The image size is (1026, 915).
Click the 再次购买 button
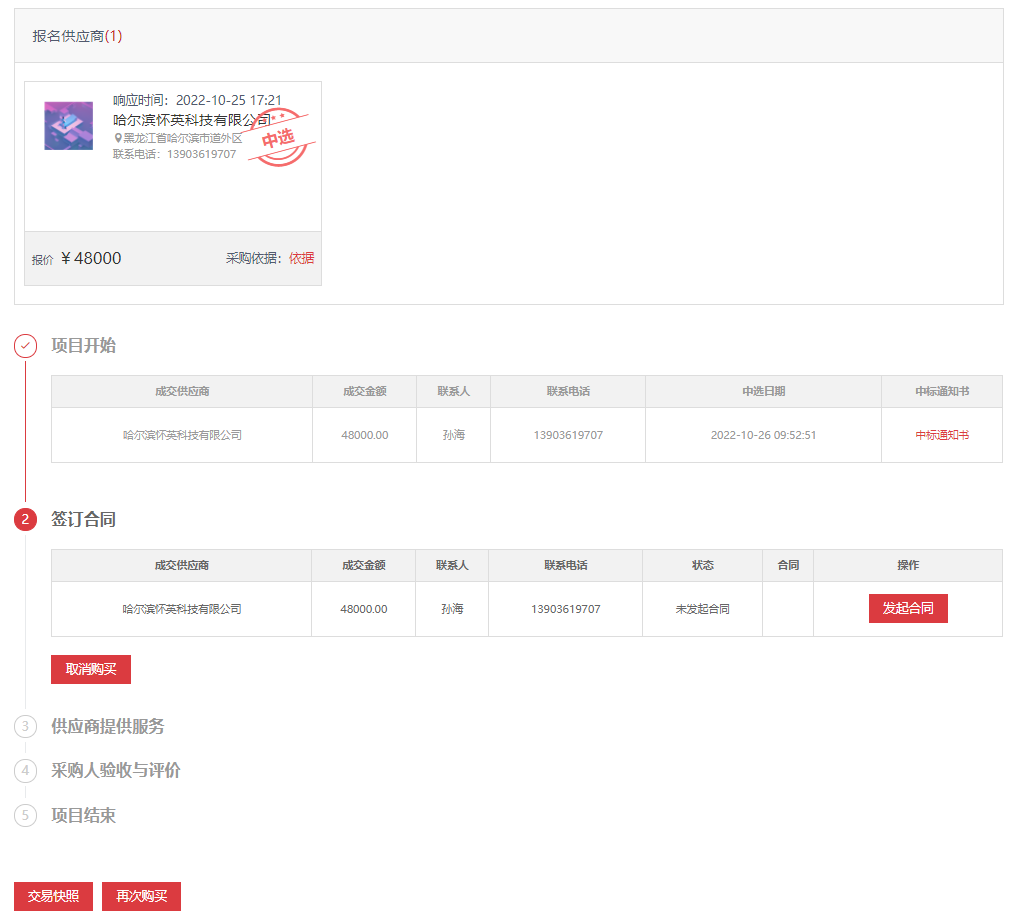point(141,897)
